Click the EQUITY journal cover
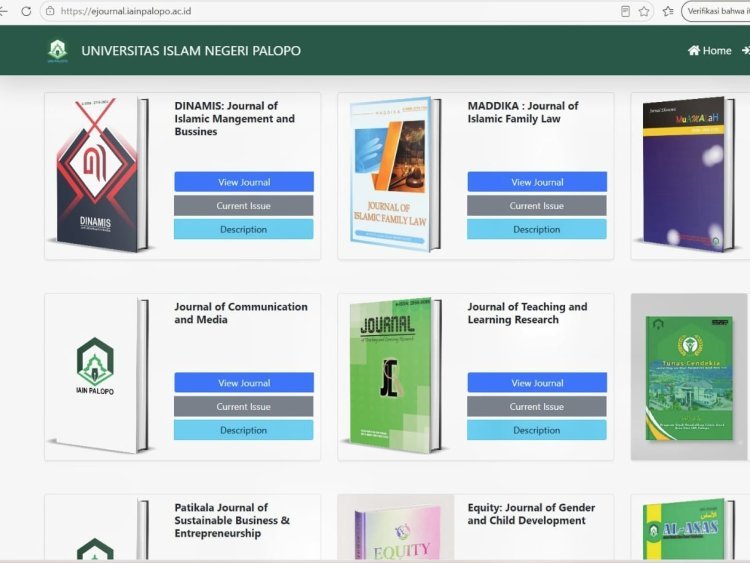Image resolution: width=750 pixels, height=563 pixels. point(397,531)
